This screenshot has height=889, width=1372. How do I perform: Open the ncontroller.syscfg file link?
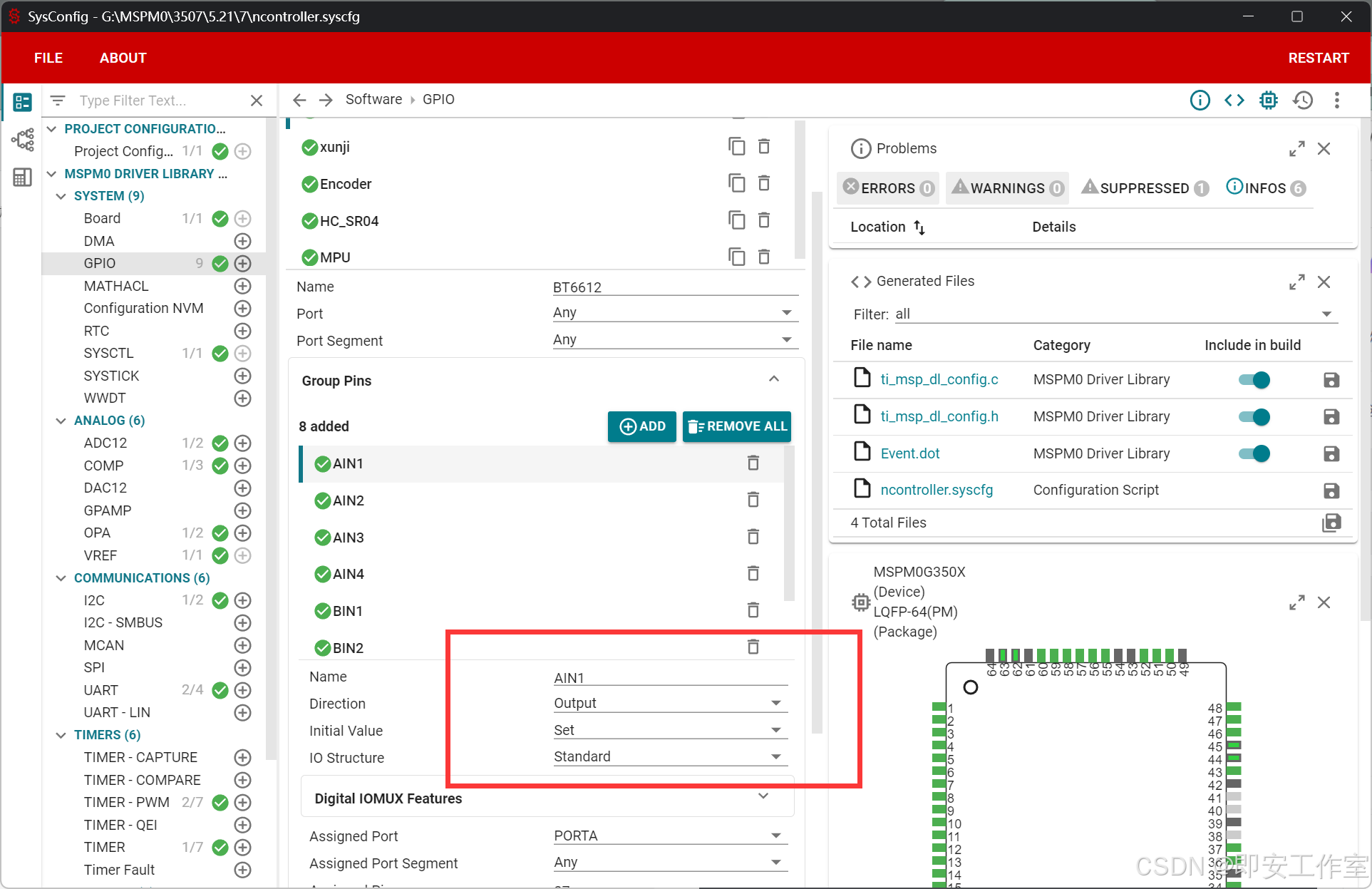click(x=936, y=490)
